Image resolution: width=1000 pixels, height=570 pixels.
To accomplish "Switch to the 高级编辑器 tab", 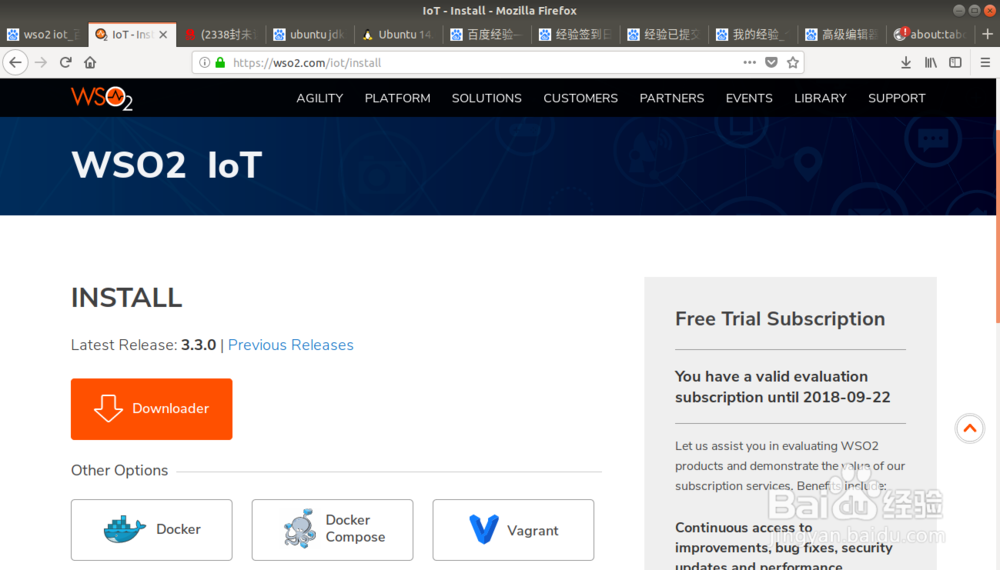I will pos(841,34).
